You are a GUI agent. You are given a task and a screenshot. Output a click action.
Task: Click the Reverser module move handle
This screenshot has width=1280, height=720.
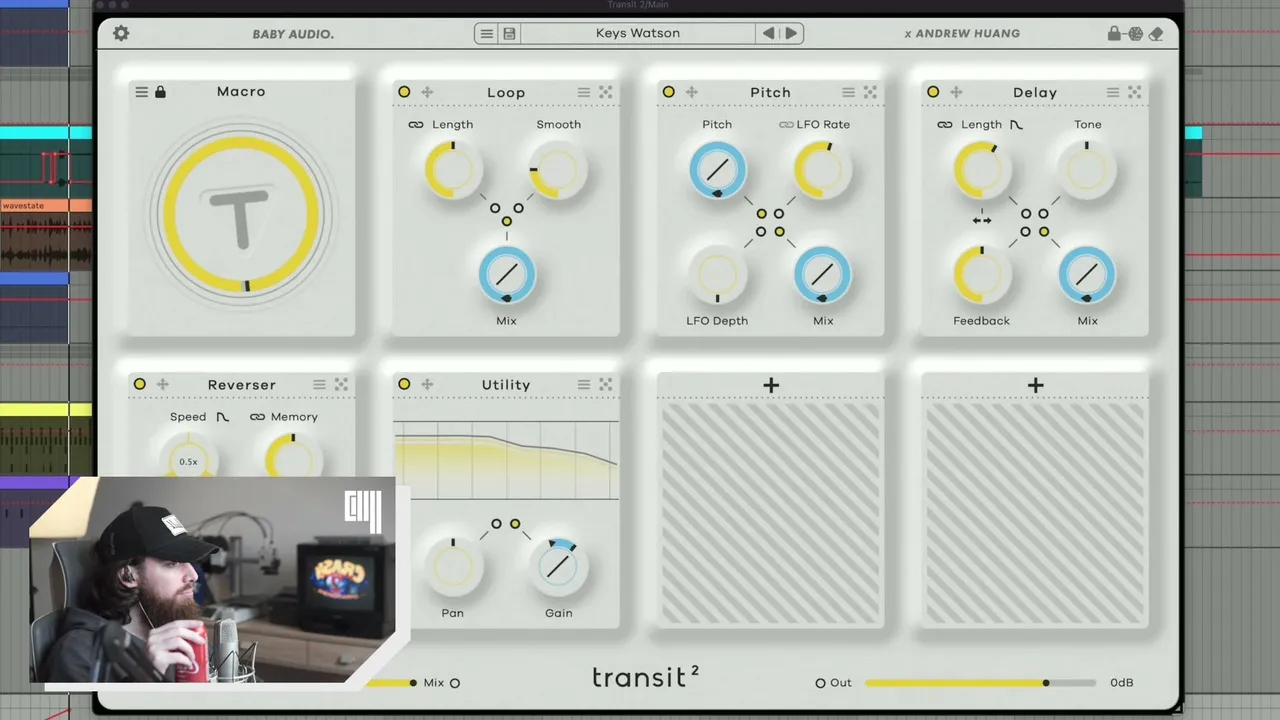[162, 384]
